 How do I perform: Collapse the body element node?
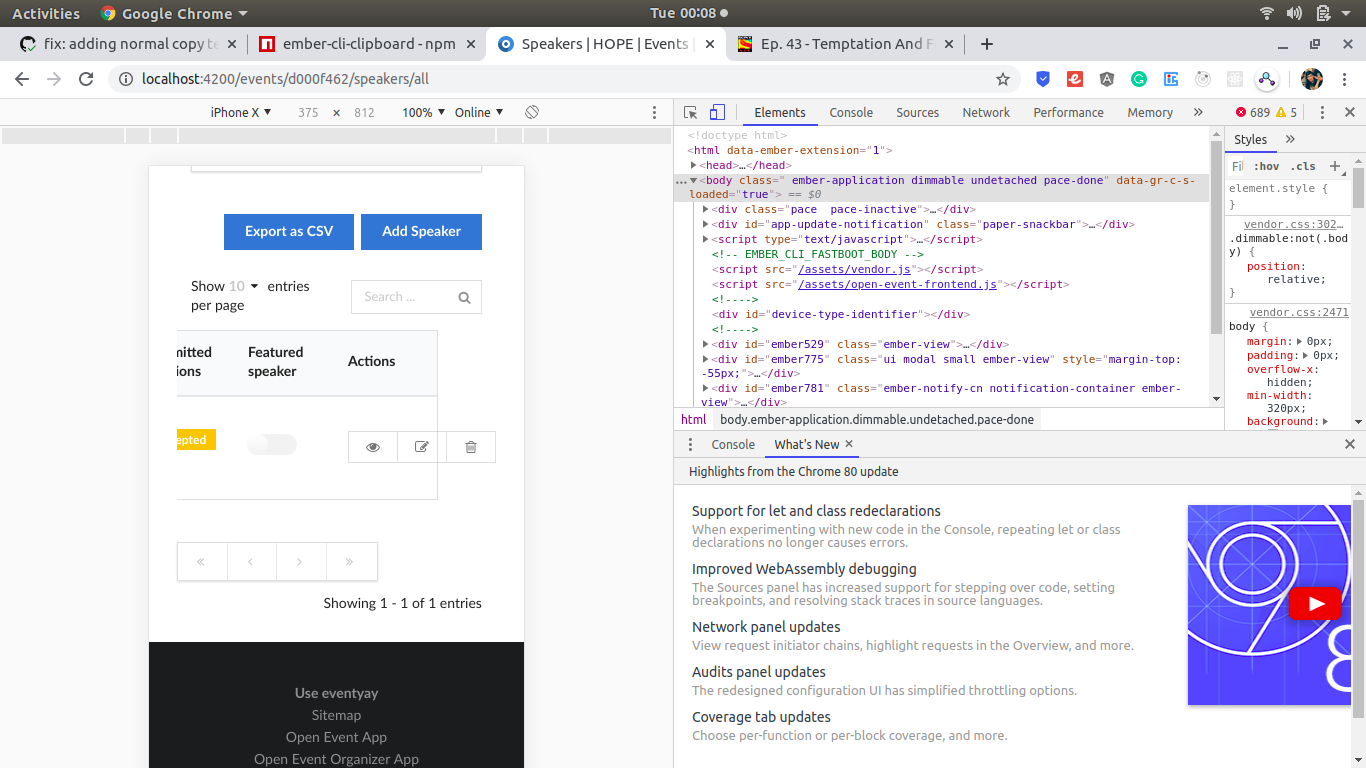[x=694, y=180]
